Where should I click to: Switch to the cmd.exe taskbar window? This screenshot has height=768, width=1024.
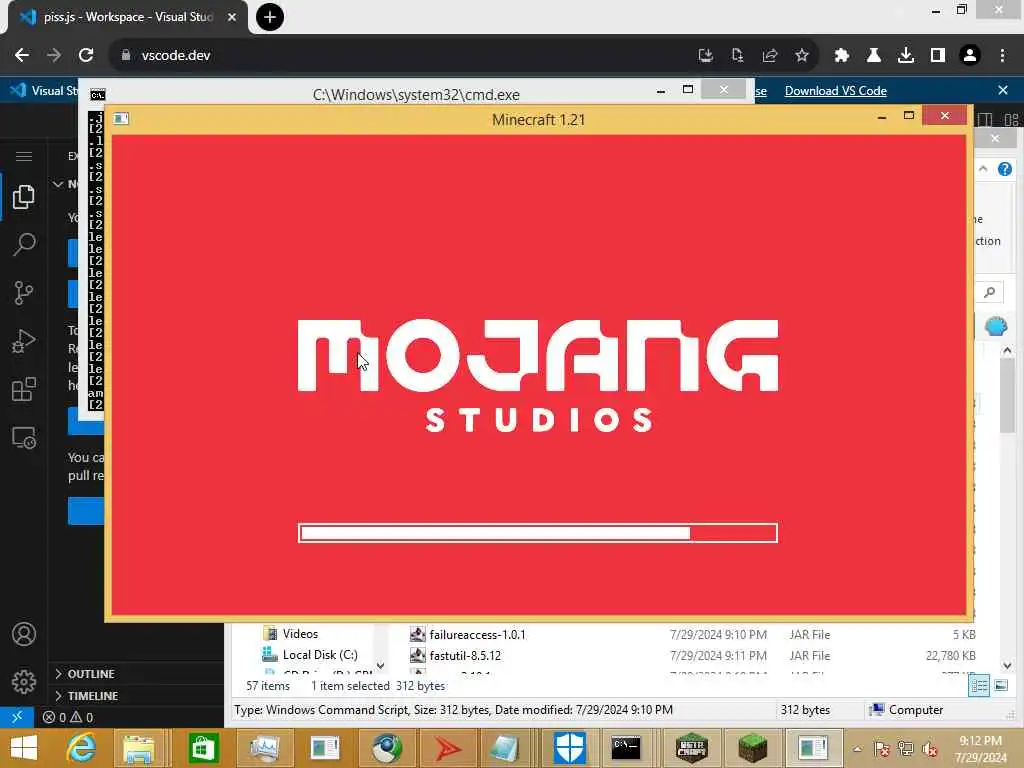pyautogui.click(x=625, y=748)
